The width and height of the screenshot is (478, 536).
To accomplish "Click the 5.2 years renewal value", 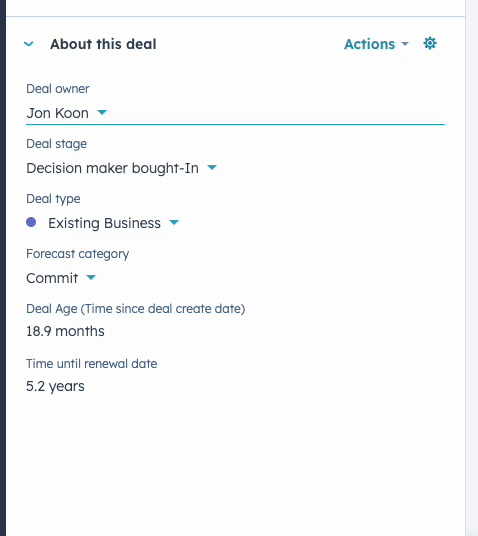I will click(55, 387).
